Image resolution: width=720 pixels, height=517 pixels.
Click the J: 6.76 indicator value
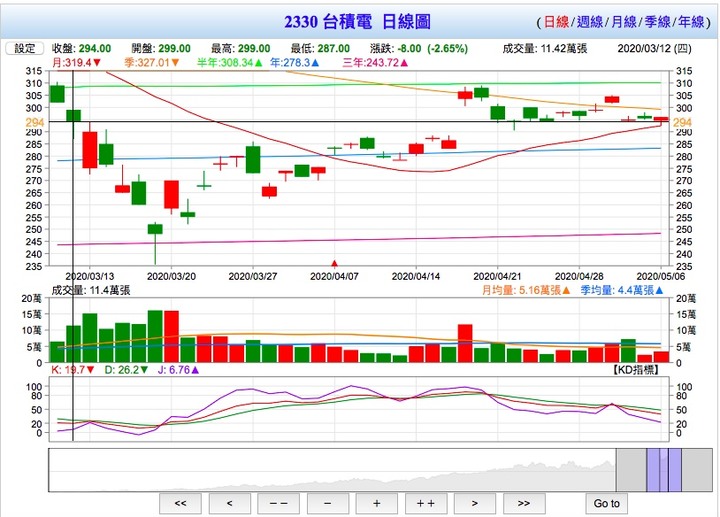pyautogui.click(x=179, y=370)
